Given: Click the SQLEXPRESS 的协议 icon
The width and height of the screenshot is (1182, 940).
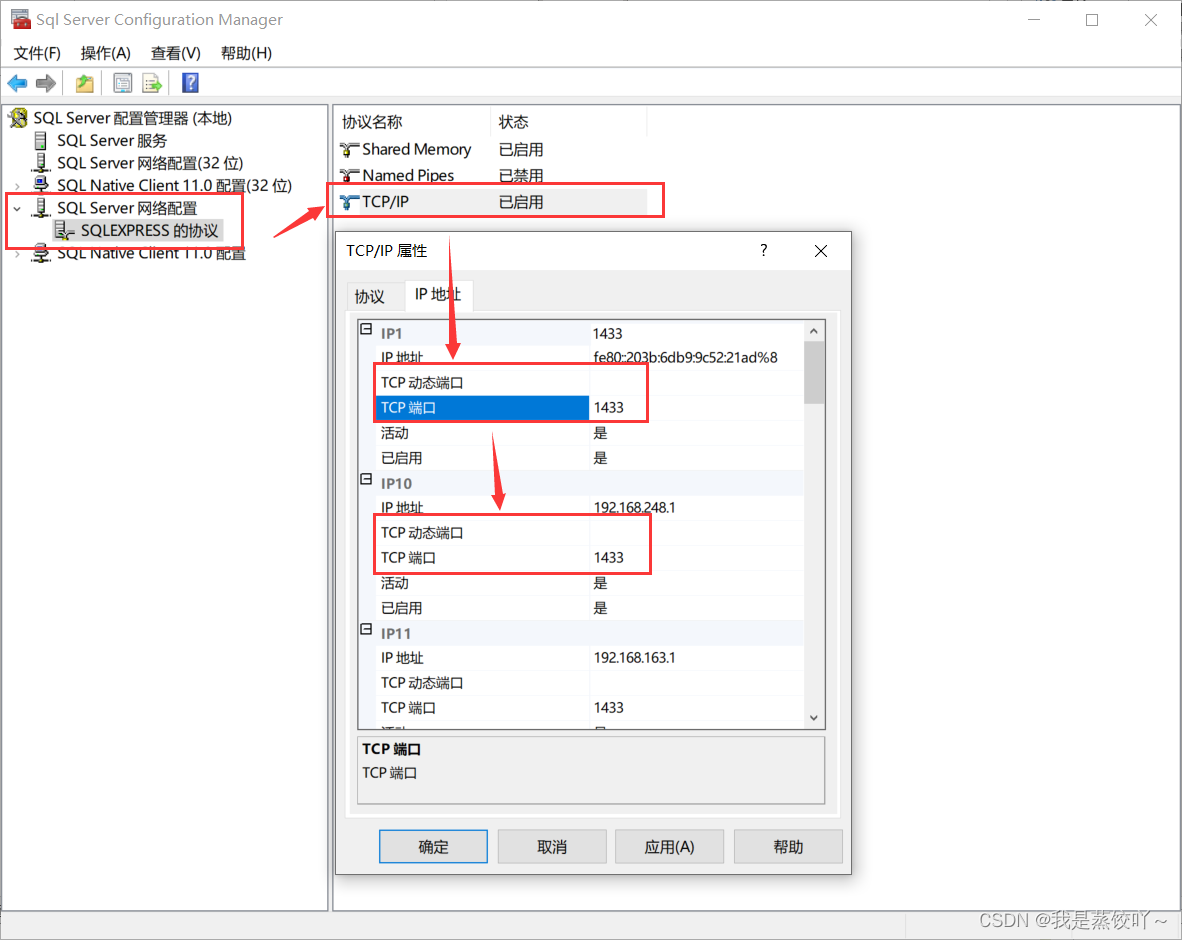Looking at the screenshot, I should pos(64,230).
